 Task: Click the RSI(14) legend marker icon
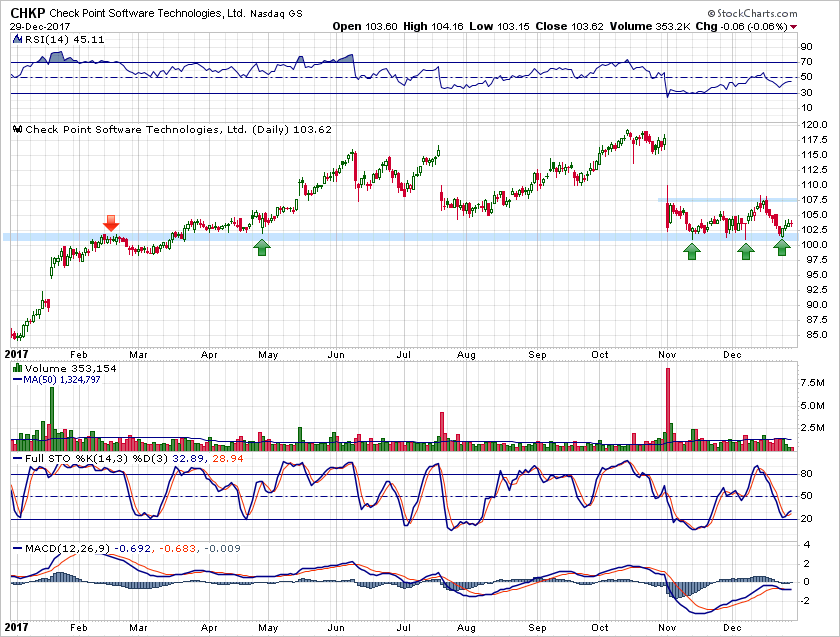point(15,41)
